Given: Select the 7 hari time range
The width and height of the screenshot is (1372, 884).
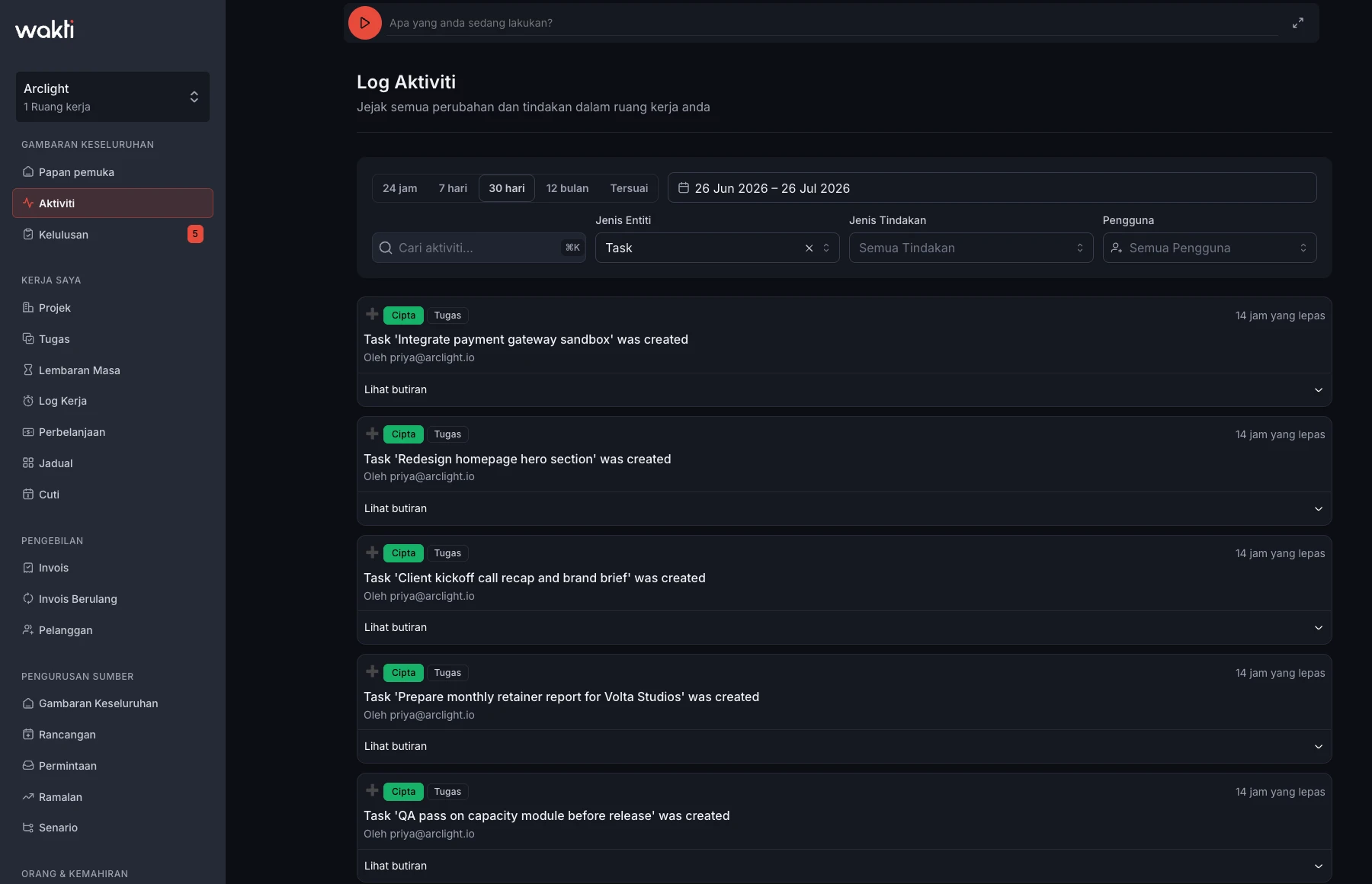Looking at the screenshot, I should pos(453,188).
